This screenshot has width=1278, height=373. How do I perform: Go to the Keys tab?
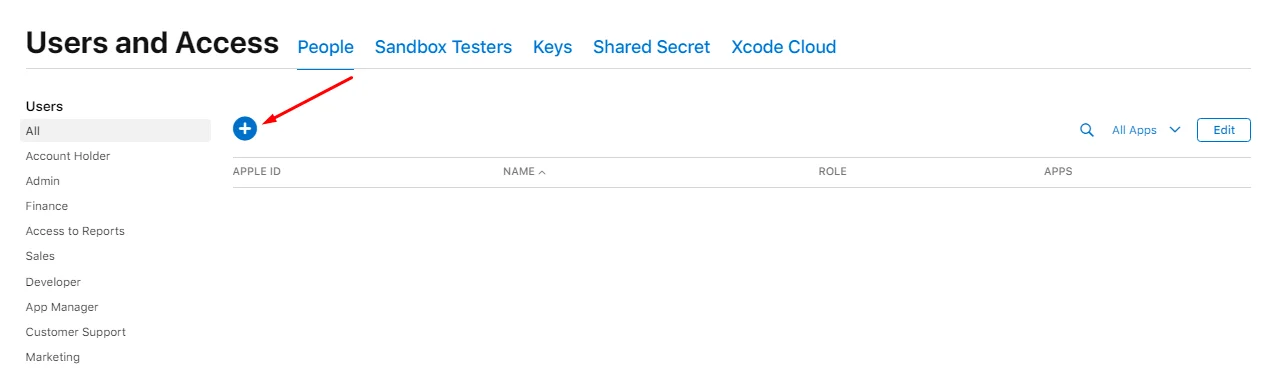(553, 47)
